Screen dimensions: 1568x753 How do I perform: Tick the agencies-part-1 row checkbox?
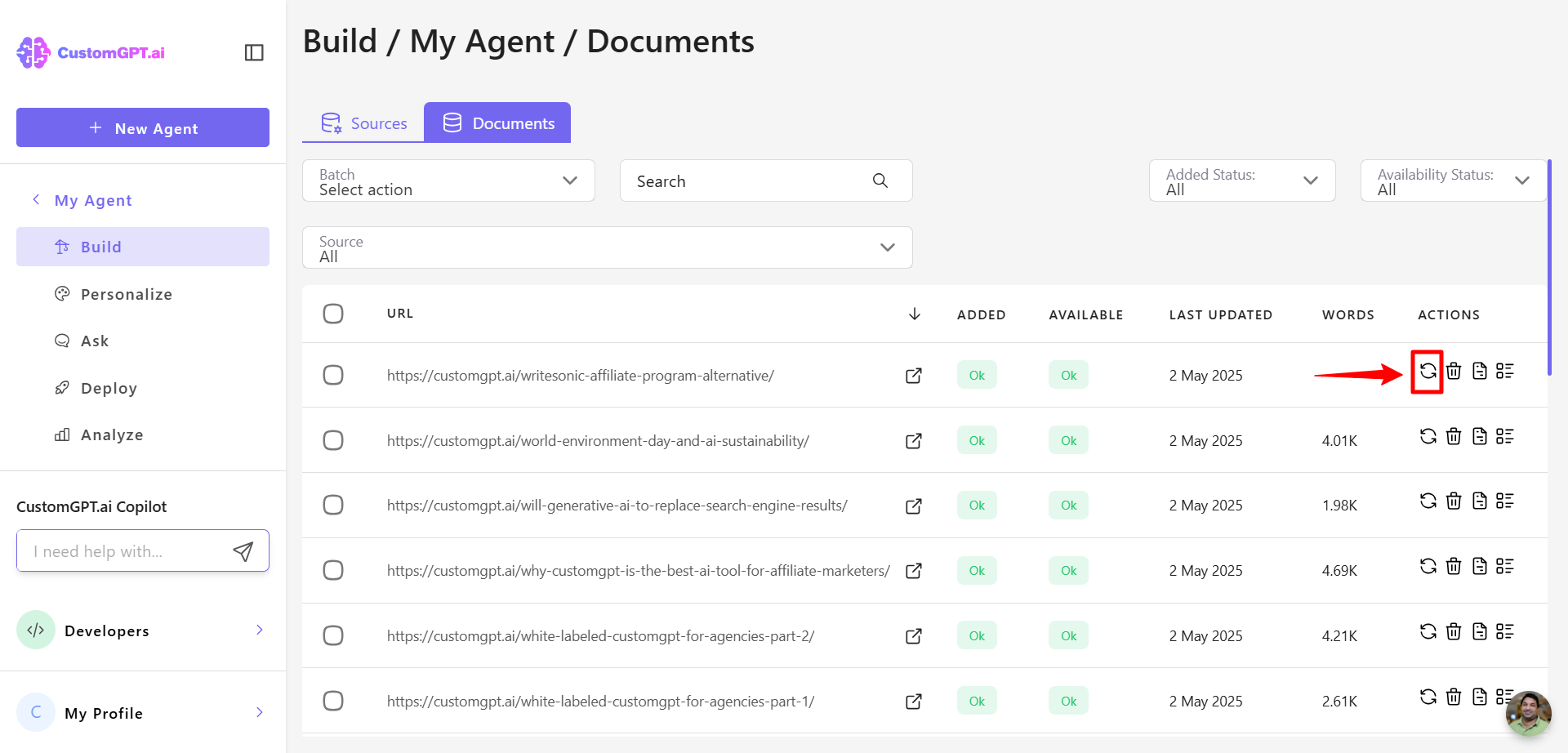pos(333,701)
